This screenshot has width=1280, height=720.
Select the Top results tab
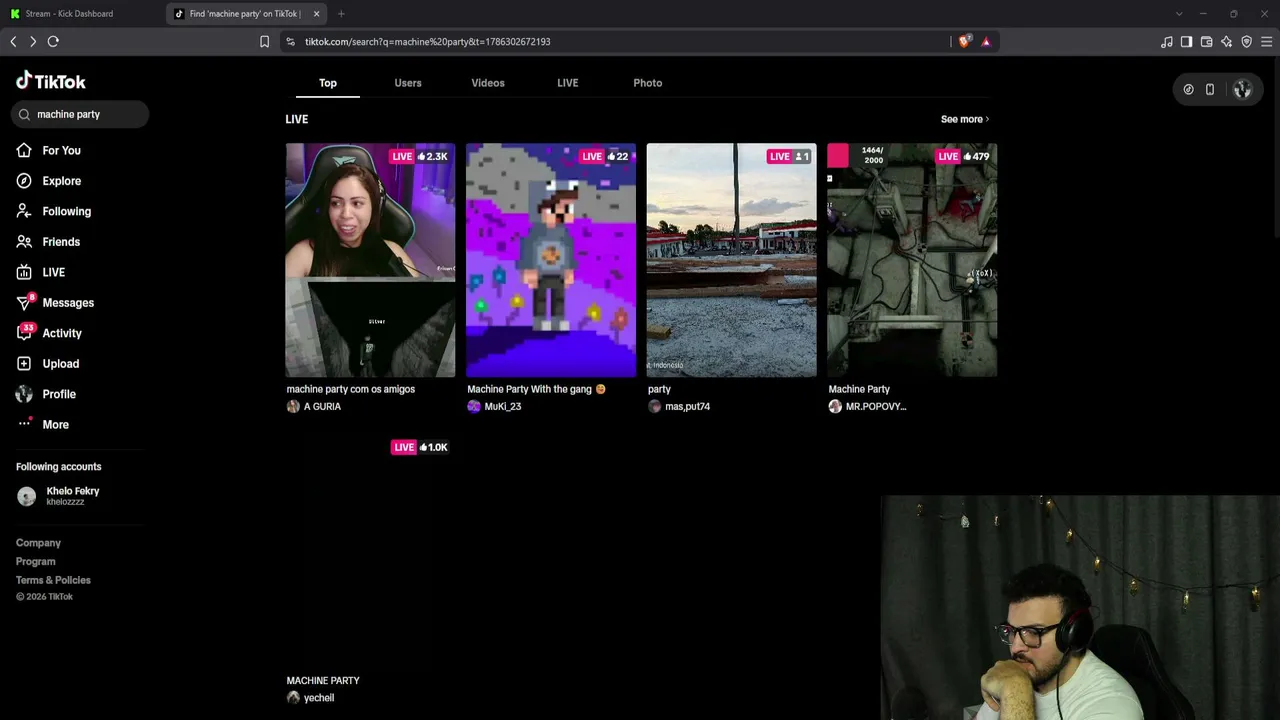[x=328, y=83]
